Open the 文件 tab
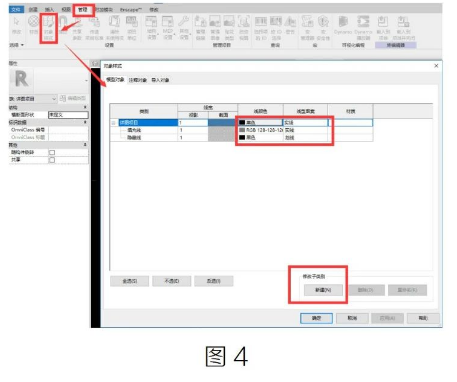This screenshot has width=457, height=382. point(16,10)
